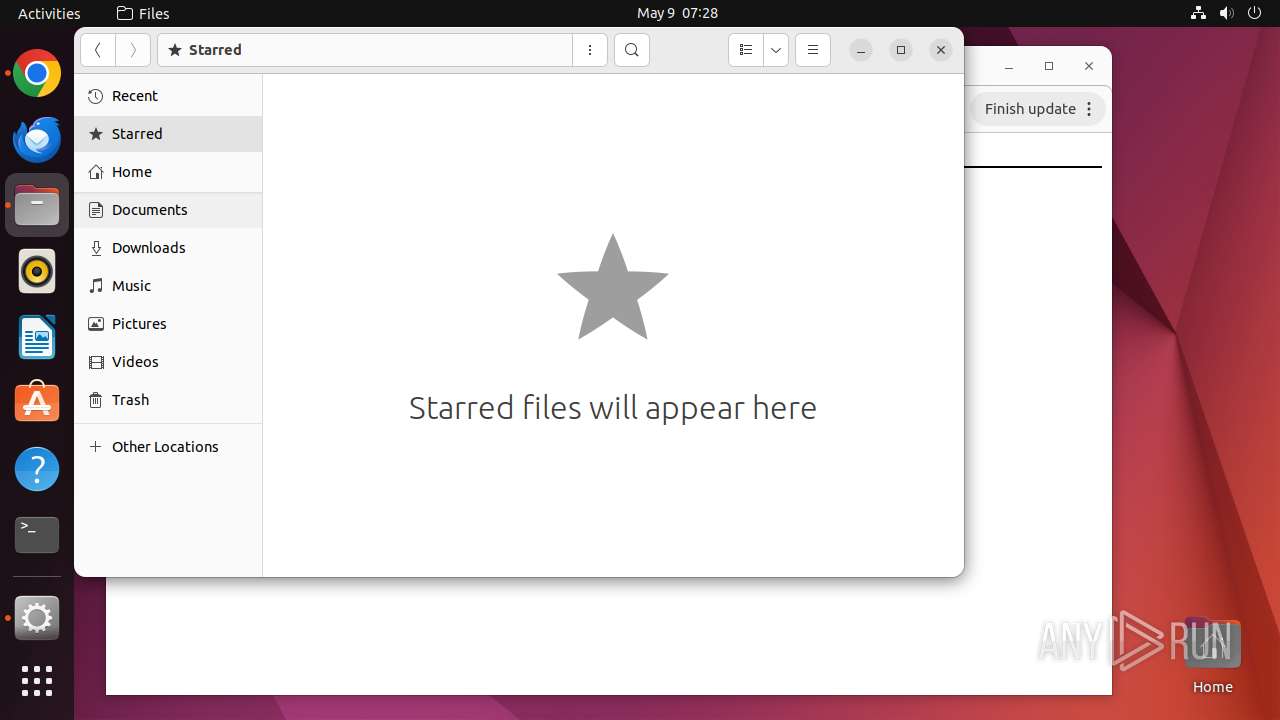
Task: Open Downloads folder in sidebar
Action: click(168, 248)
